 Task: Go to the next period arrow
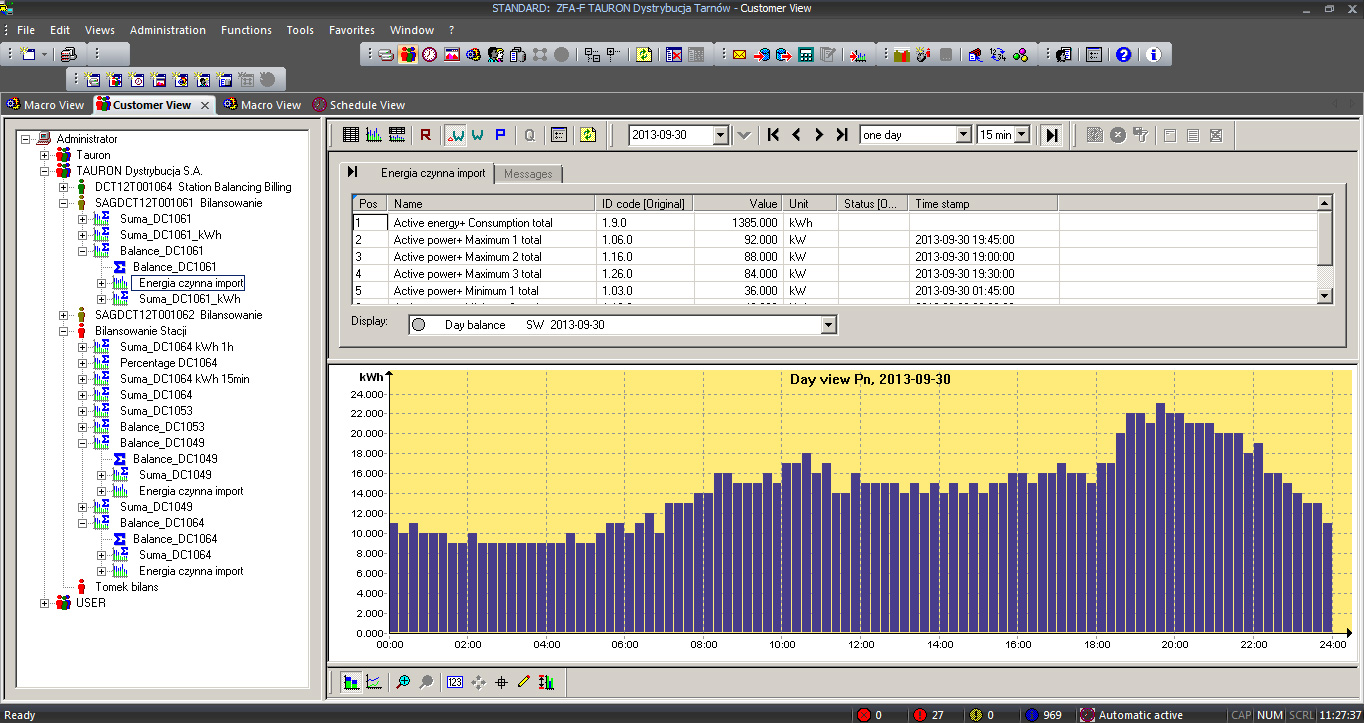tap(819, 135)
